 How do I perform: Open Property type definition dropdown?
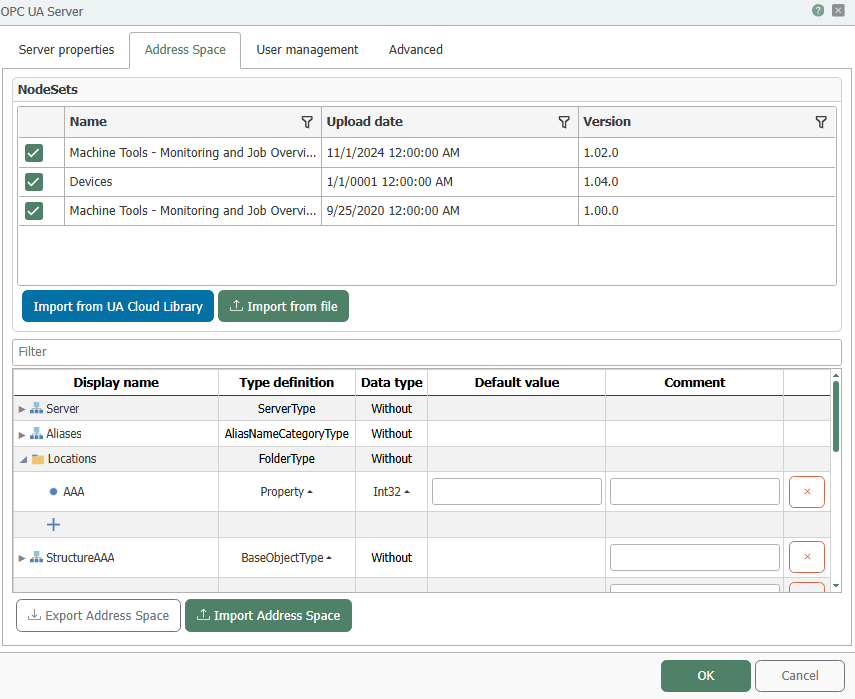(286, 492)
